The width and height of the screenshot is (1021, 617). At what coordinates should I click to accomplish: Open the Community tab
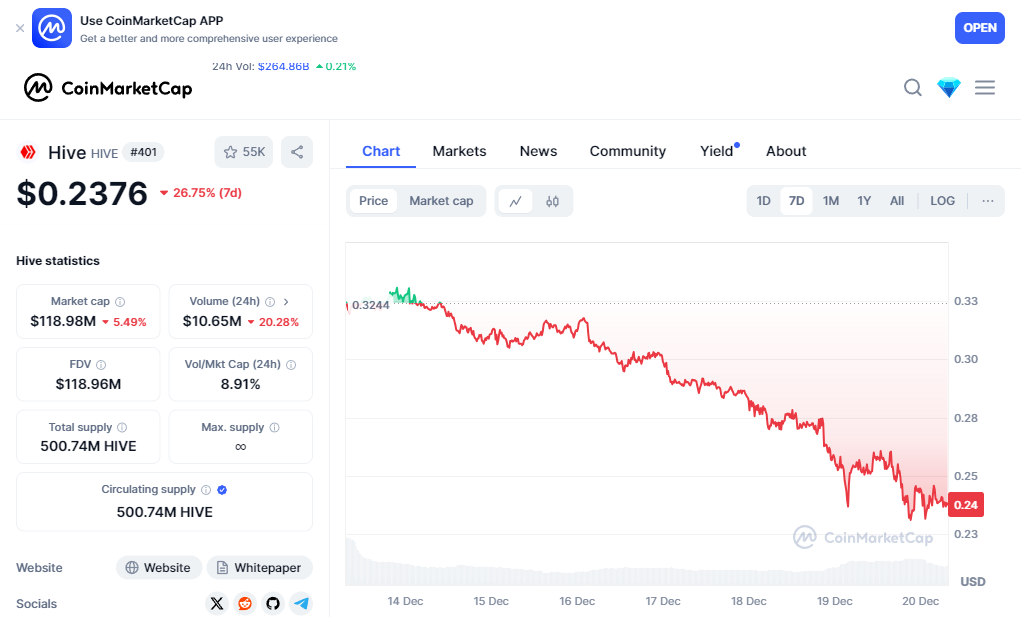coord(627,151)
